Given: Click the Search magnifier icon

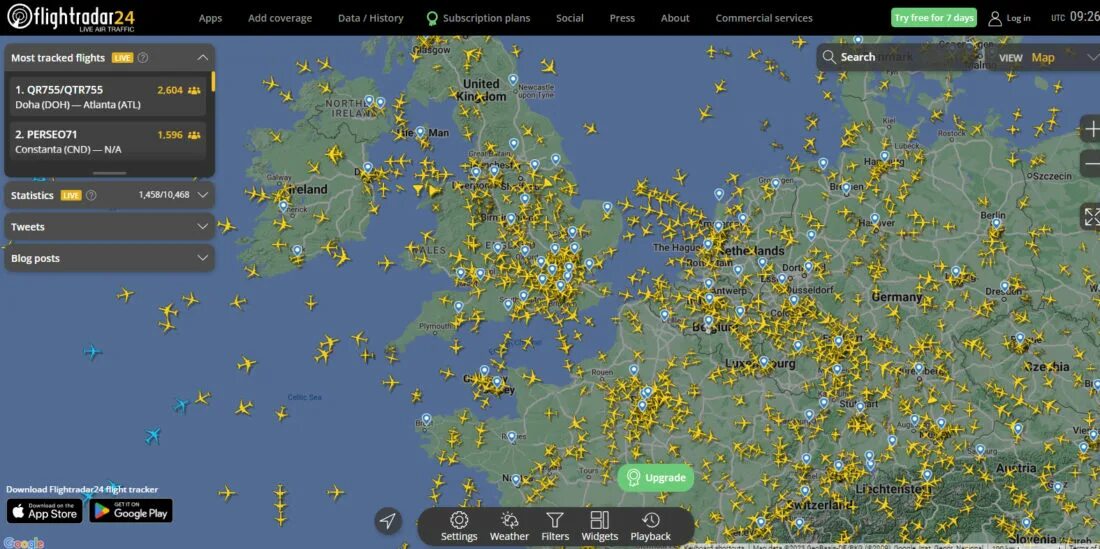Looking at the screenshot, I should (x=829, y=57).
